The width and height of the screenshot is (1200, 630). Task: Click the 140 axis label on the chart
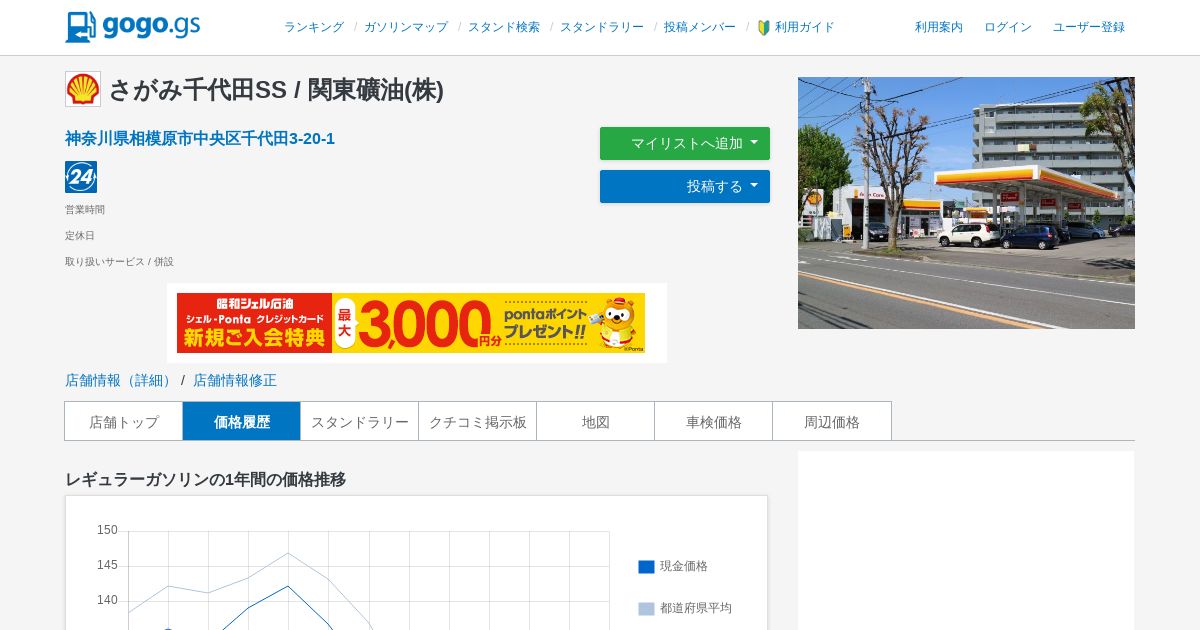pyautogui.click(x=107, y=600)
